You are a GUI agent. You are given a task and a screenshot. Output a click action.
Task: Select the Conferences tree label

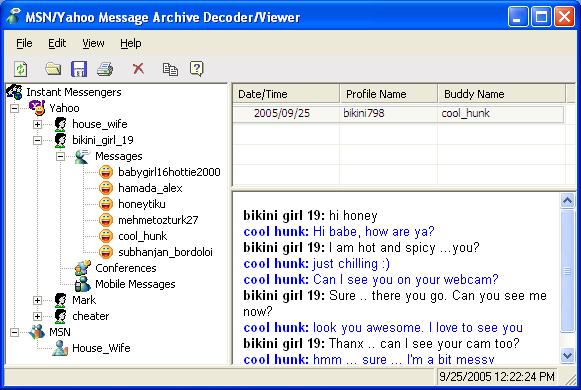[126, 268]
